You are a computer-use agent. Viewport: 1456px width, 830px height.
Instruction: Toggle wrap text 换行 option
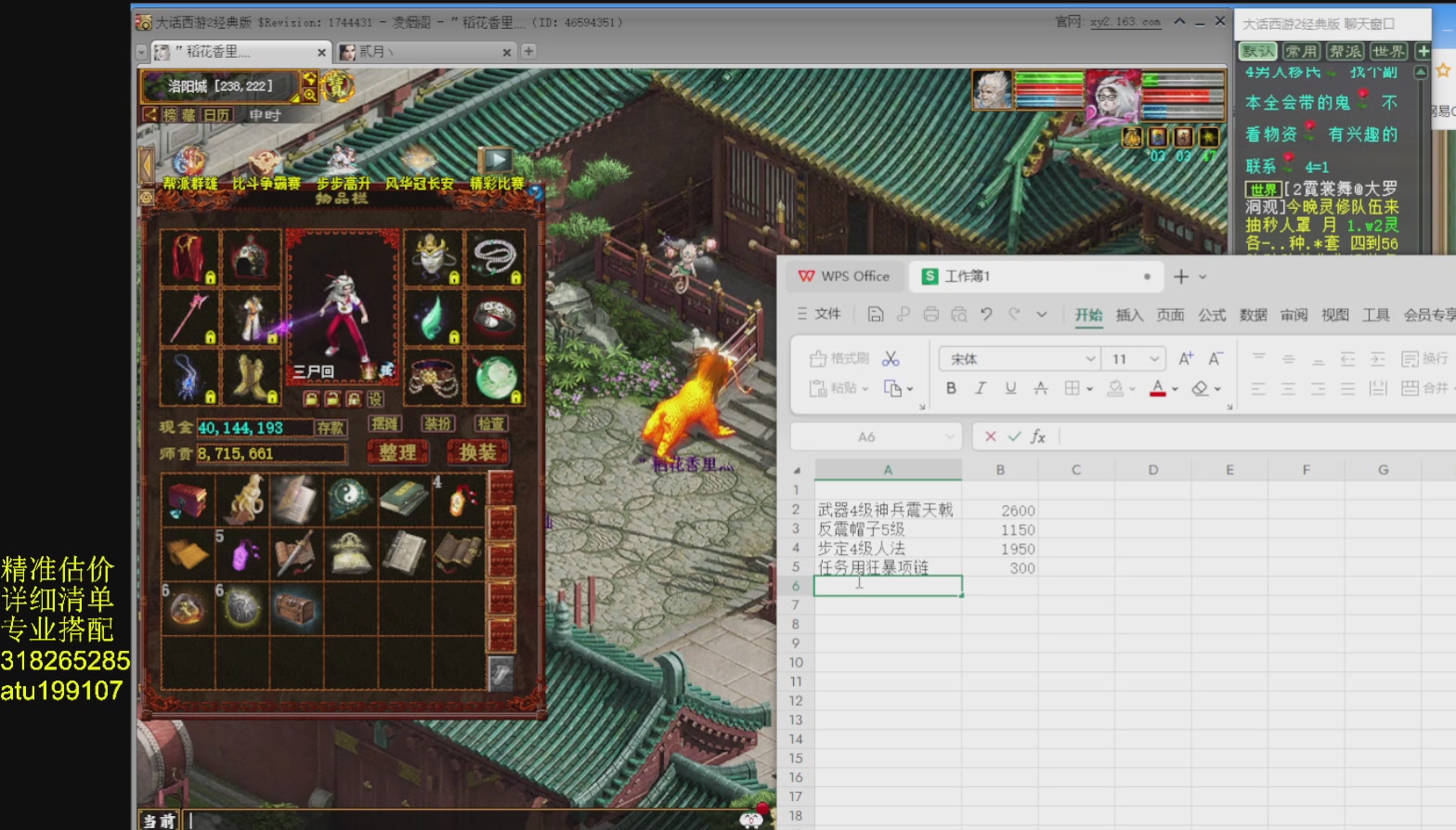click(x=1424, y=358)
